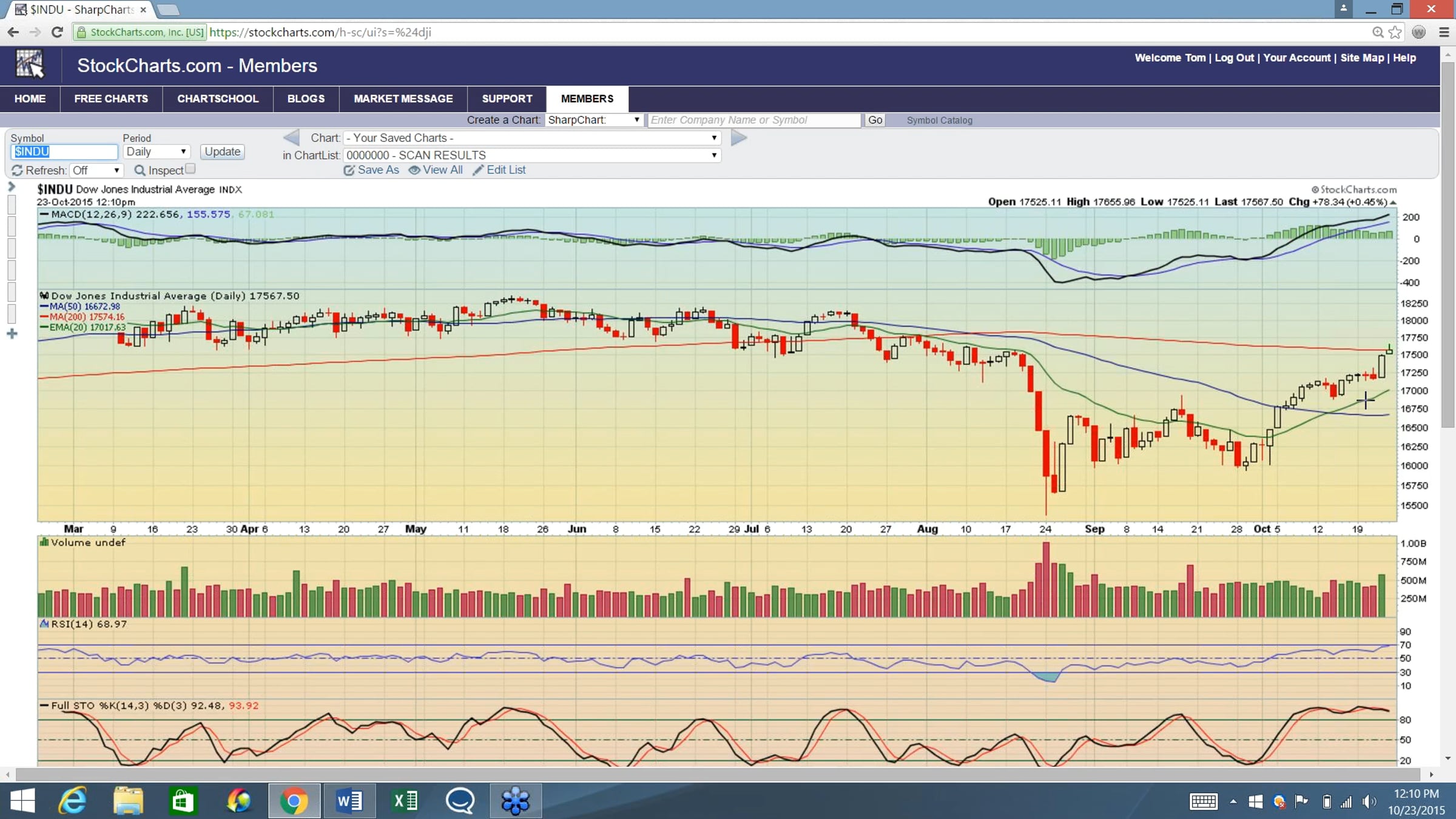Click the browser address bar URL
The image size is (1456, 819).
pyautogui.click(x=320, y=32)
